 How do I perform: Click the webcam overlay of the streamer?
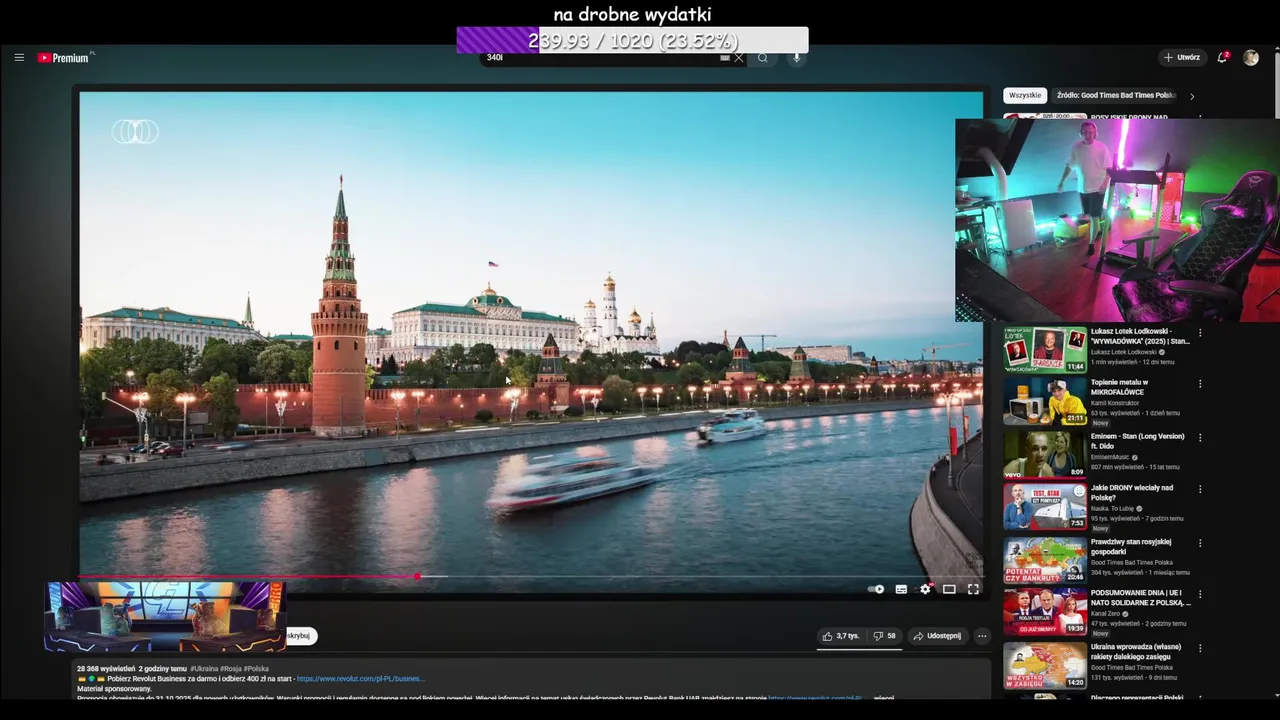[1117, 221]
